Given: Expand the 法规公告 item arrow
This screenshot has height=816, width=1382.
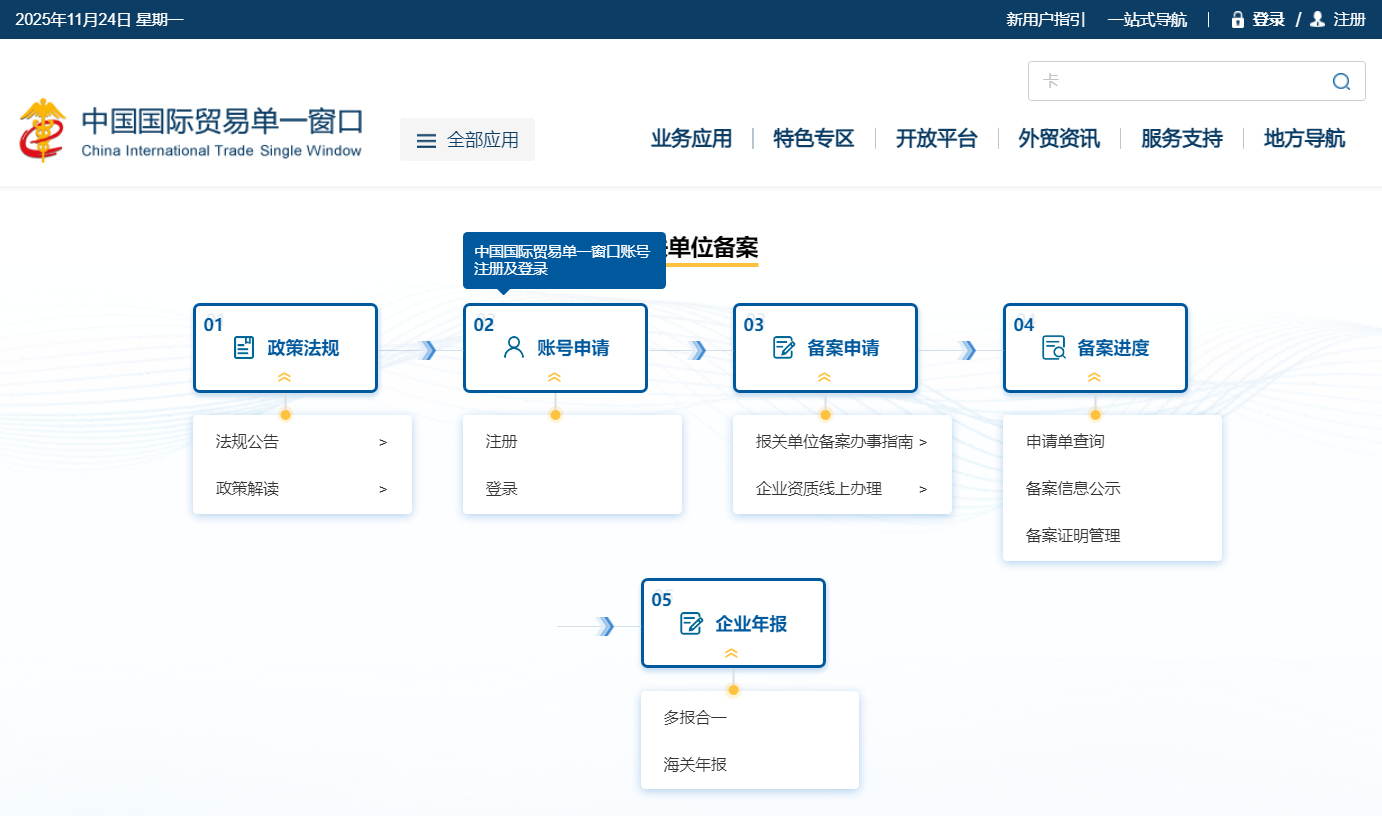Looking at the screenshot, I should [383, 442].
